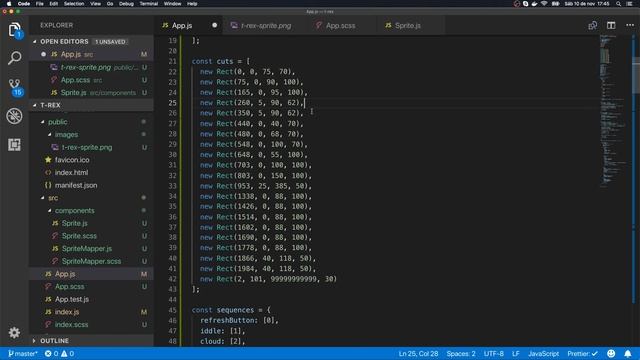
Task: Open App.js in Open Editors list
Action: (91, 54)
